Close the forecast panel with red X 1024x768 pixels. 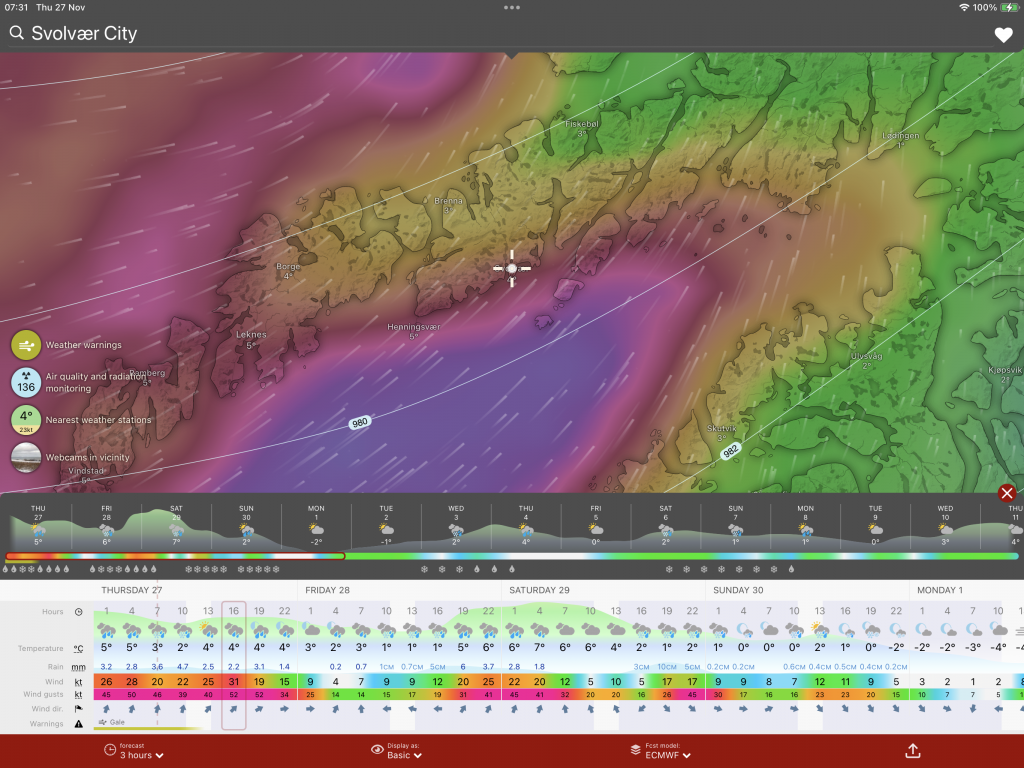[1007, 493]
